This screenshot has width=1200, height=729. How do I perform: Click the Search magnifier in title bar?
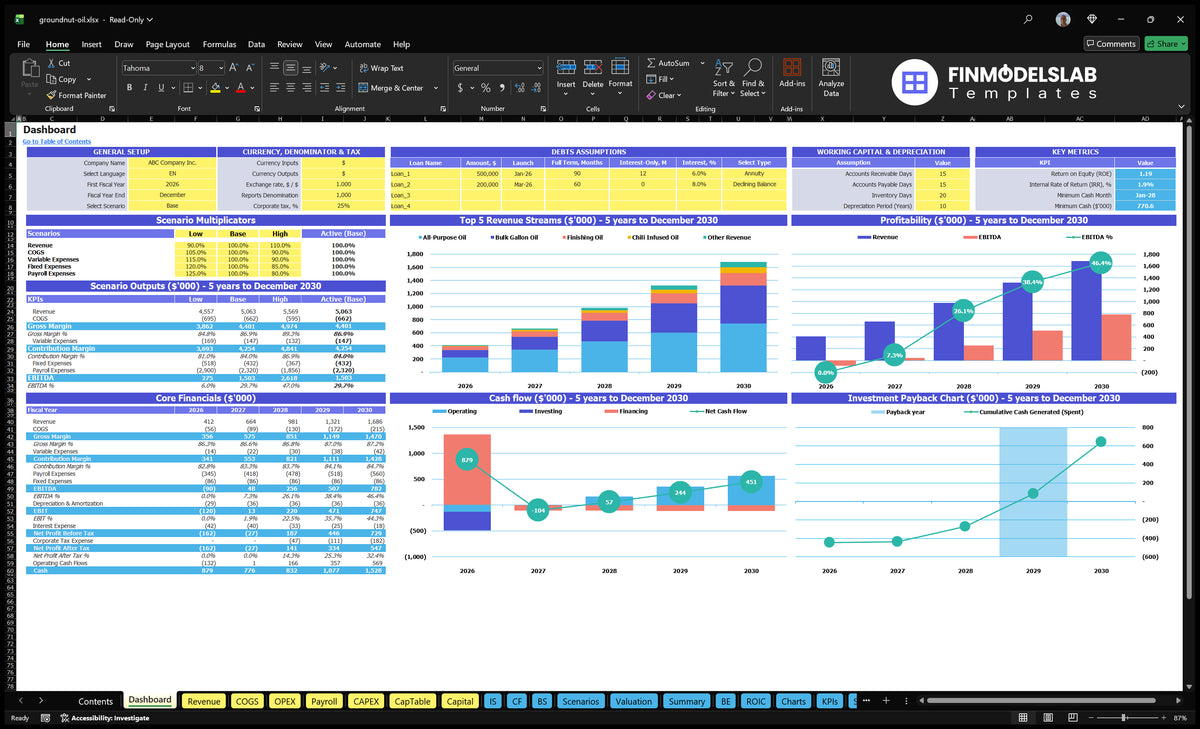[x=1028, y=19]
